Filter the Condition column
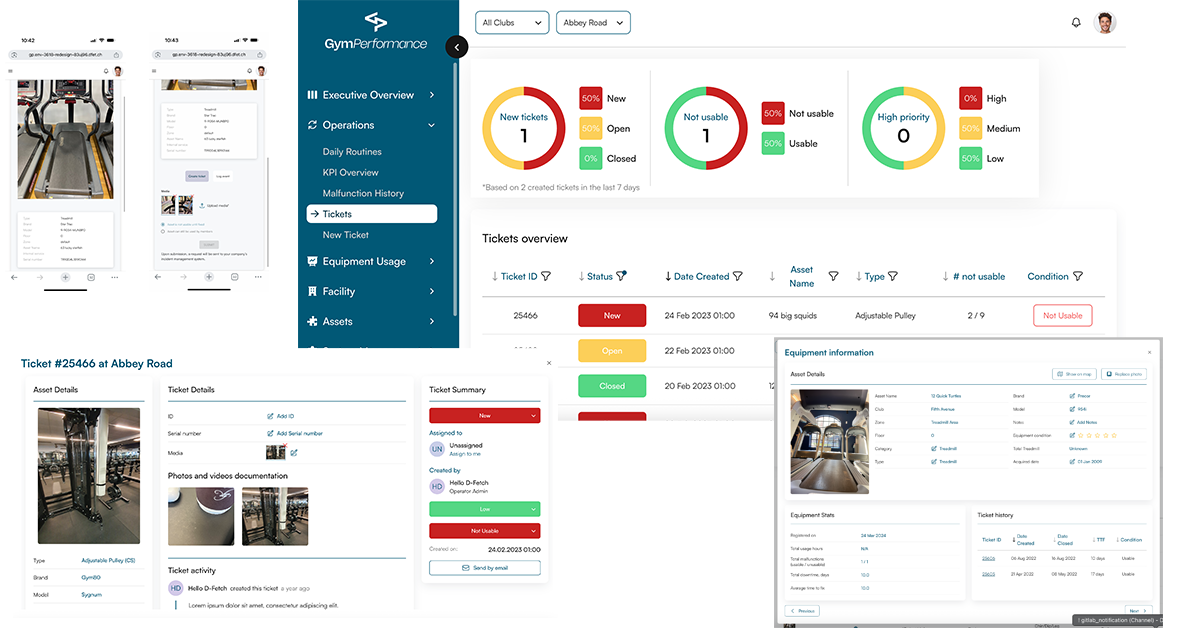 click(x=1078, y=276)
